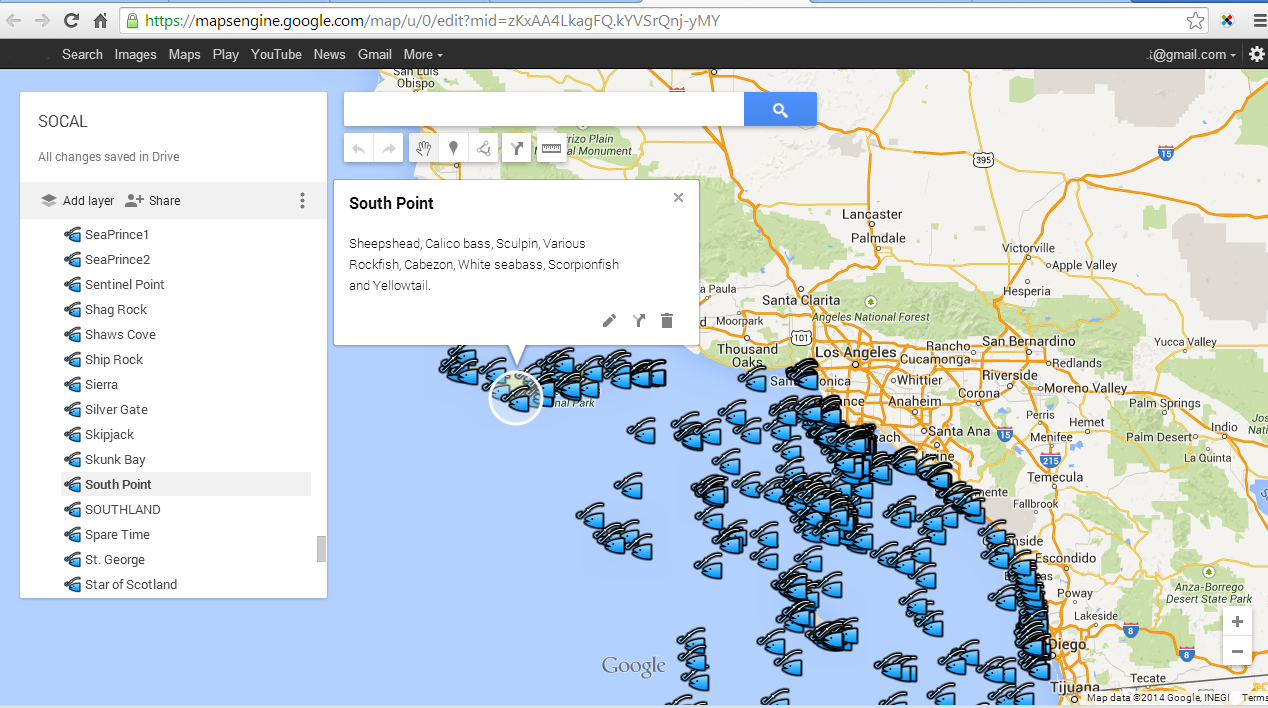Open YouTube from the Google bar
This screenshot has width=1268, height=708.
click(276, 55)
